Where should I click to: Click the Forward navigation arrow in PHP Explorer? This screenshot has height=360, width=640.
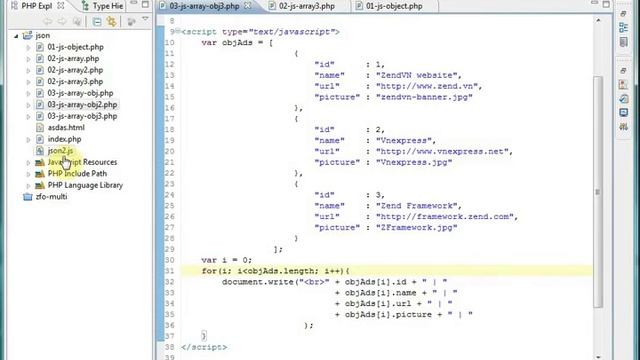click(x=62, y=22)
